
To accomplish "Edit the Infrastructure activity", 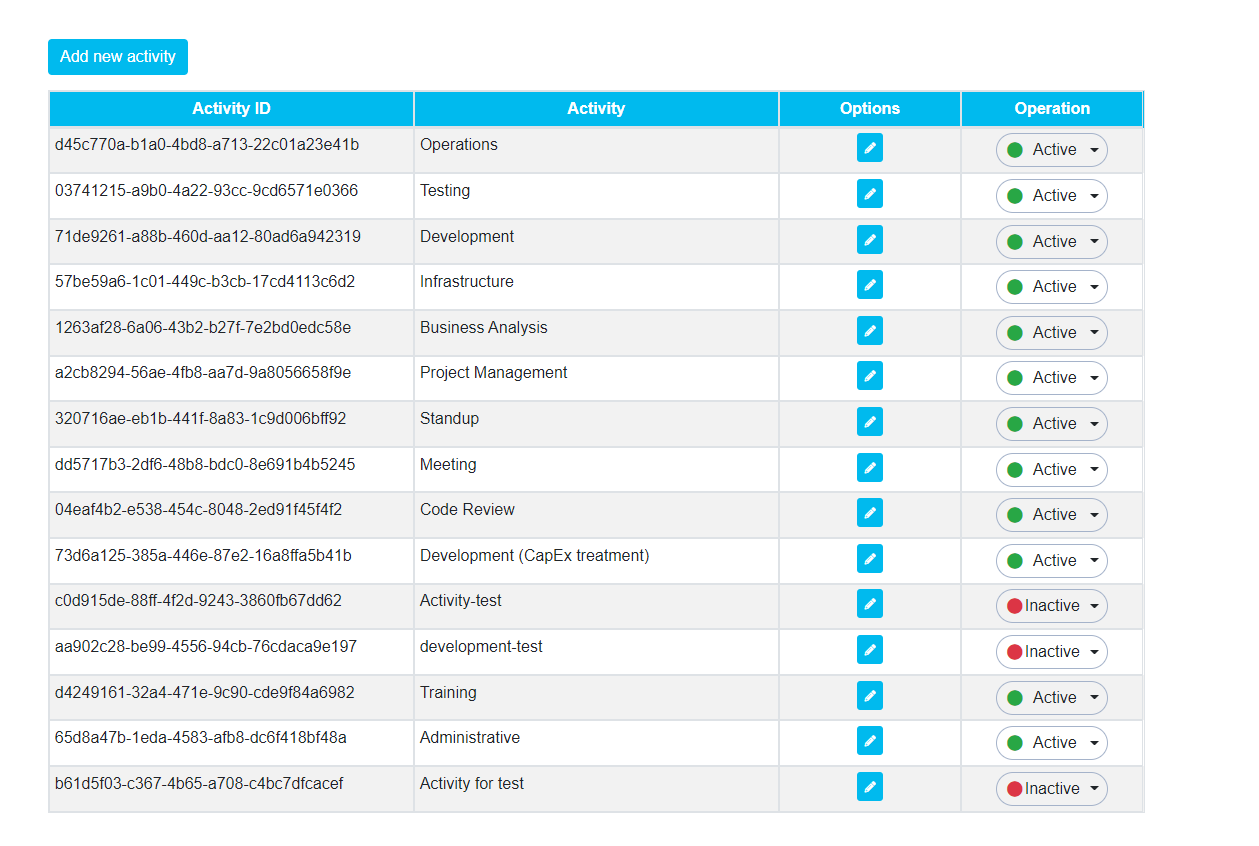I will pyautogui.click(x=870, y=285).
